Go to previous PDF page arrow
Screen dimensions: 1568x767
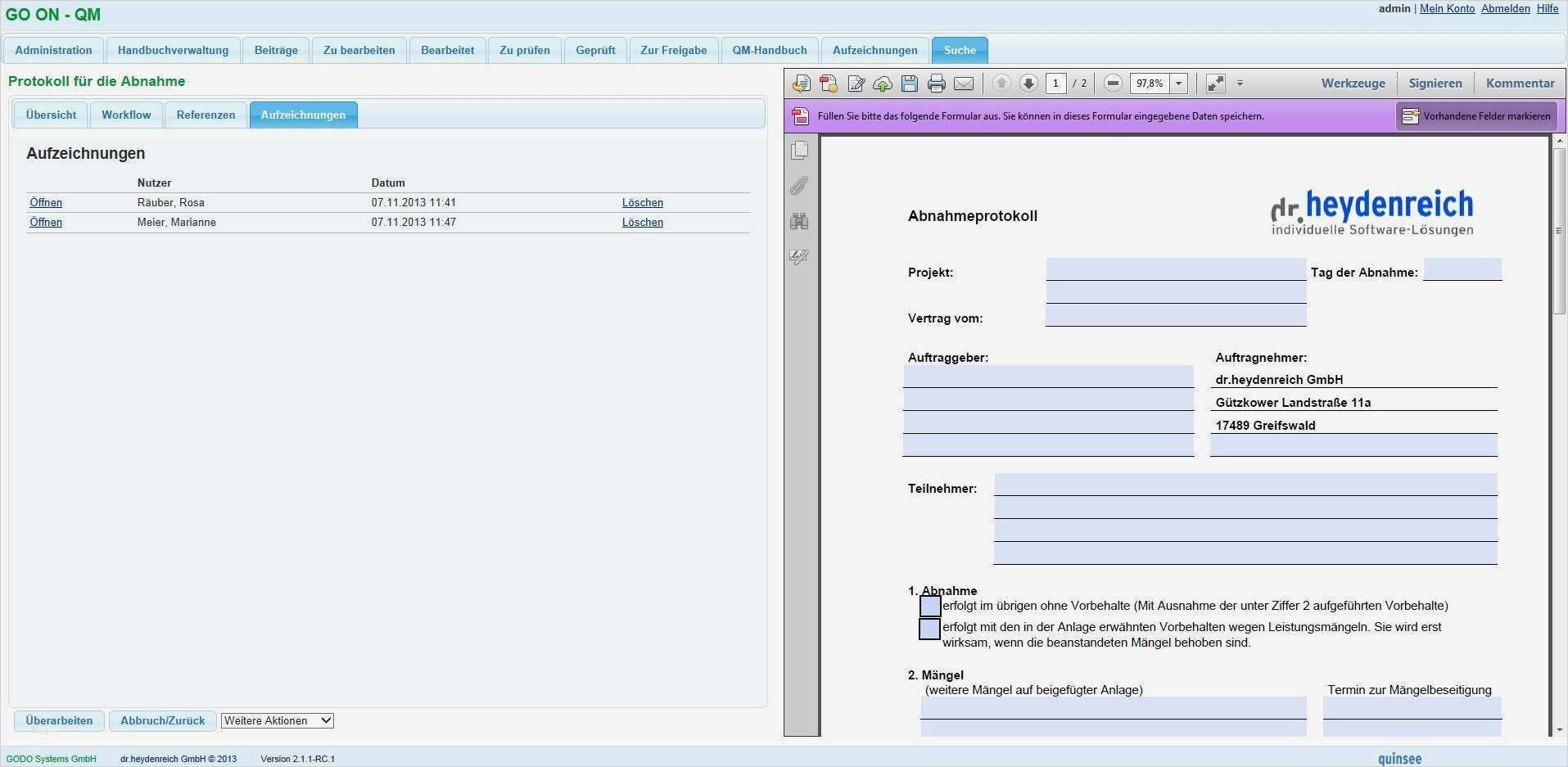point(1001,83)
